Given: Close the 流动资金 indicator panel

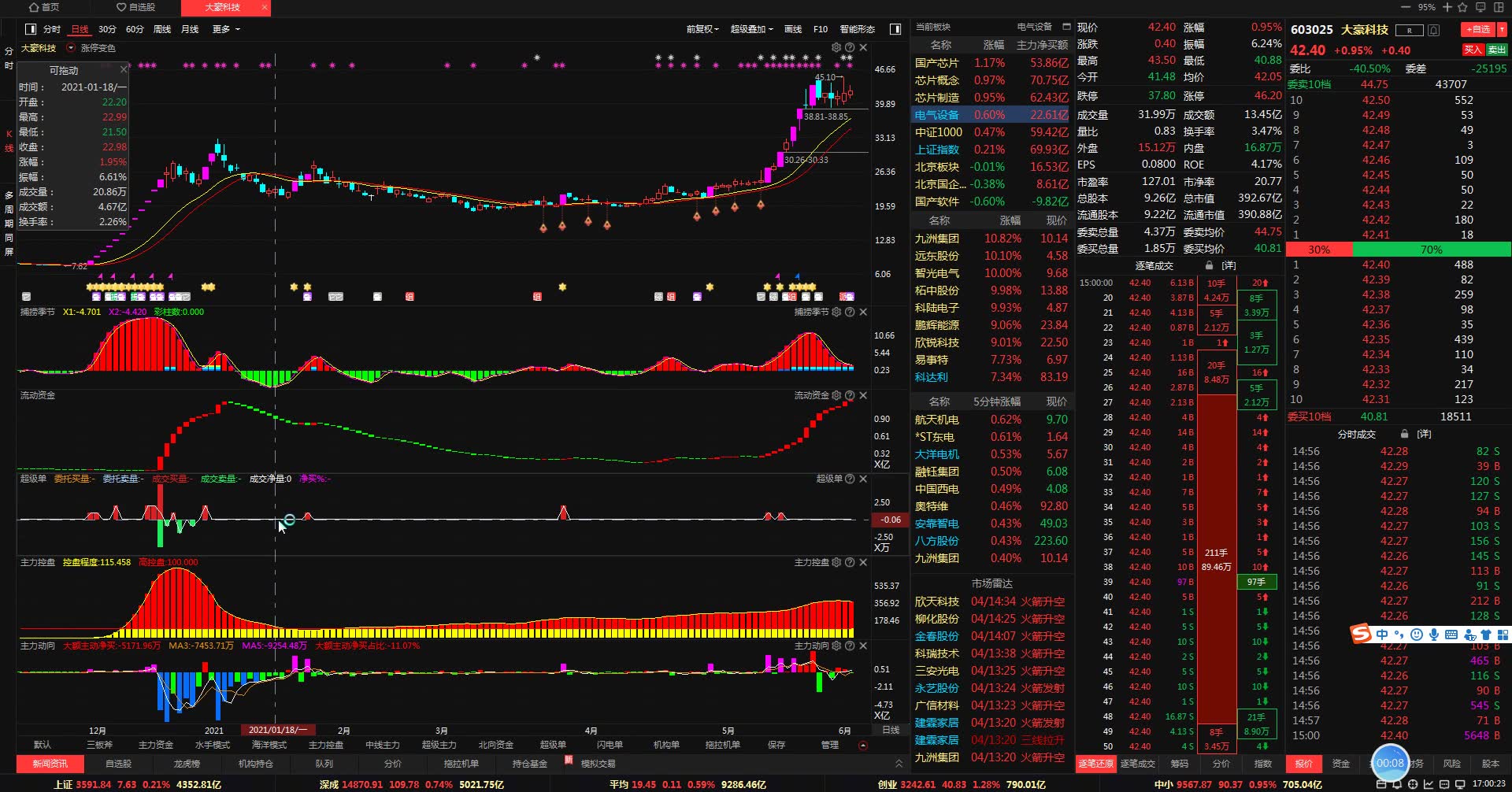Looking at the screenshot, I should pyautogui.click(x=863, y=395).
